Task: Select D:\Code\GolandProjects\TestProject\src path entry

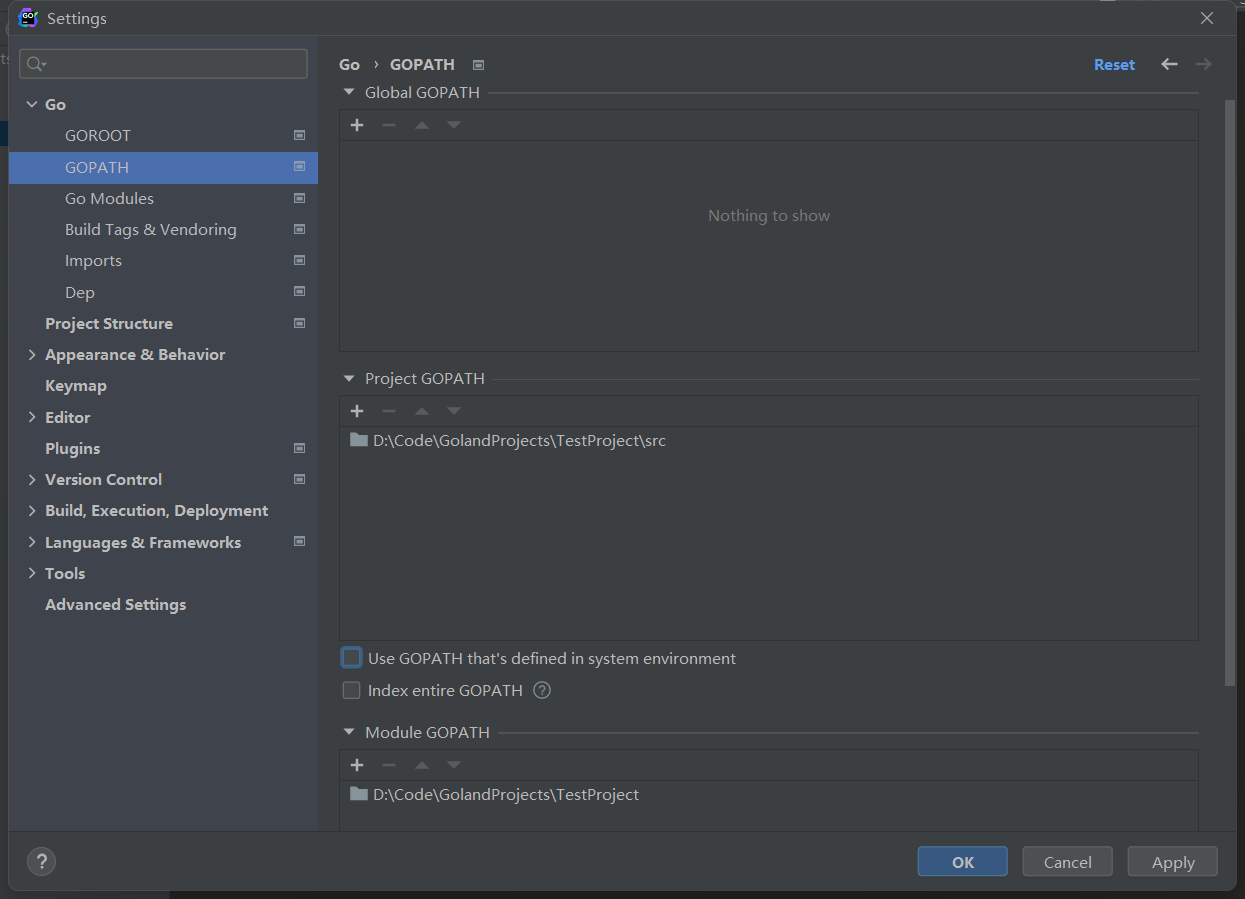Action: tap(768, 440)
